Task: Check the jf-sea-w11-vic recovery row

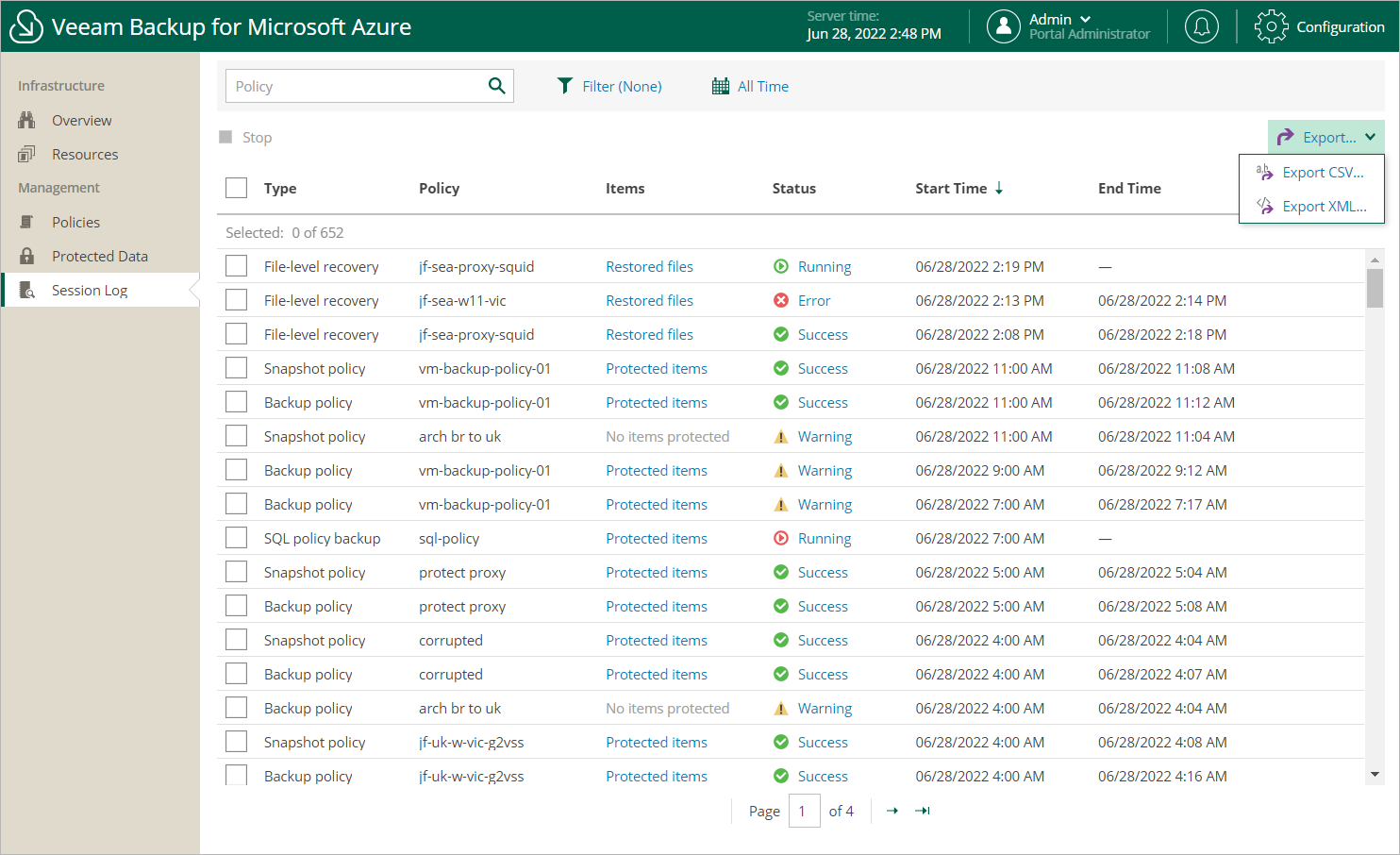Action: (237, 300)
